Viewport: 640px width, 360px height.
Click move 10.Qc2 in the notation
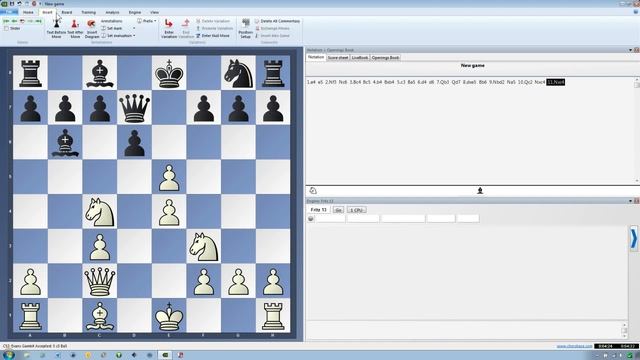(x=525, y=82)
